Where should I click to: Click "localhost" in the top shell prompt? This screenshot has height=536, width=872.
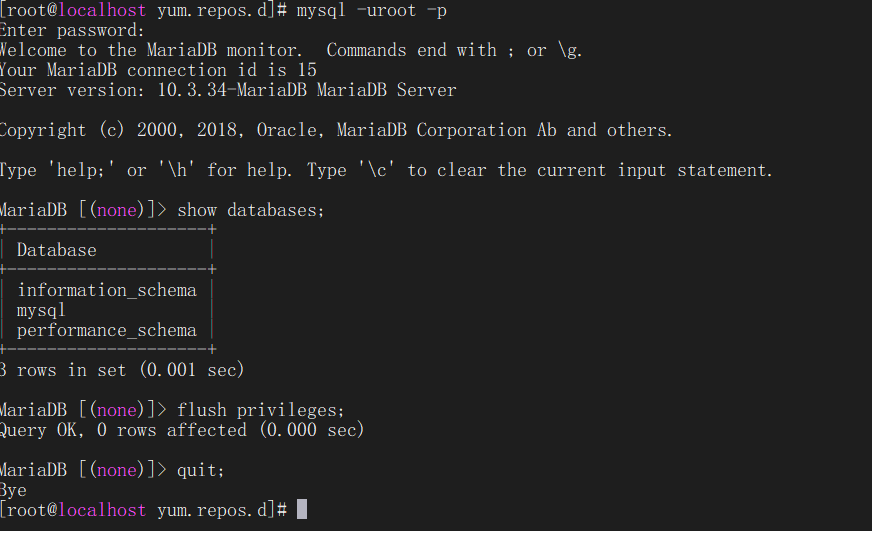(102, 10)
